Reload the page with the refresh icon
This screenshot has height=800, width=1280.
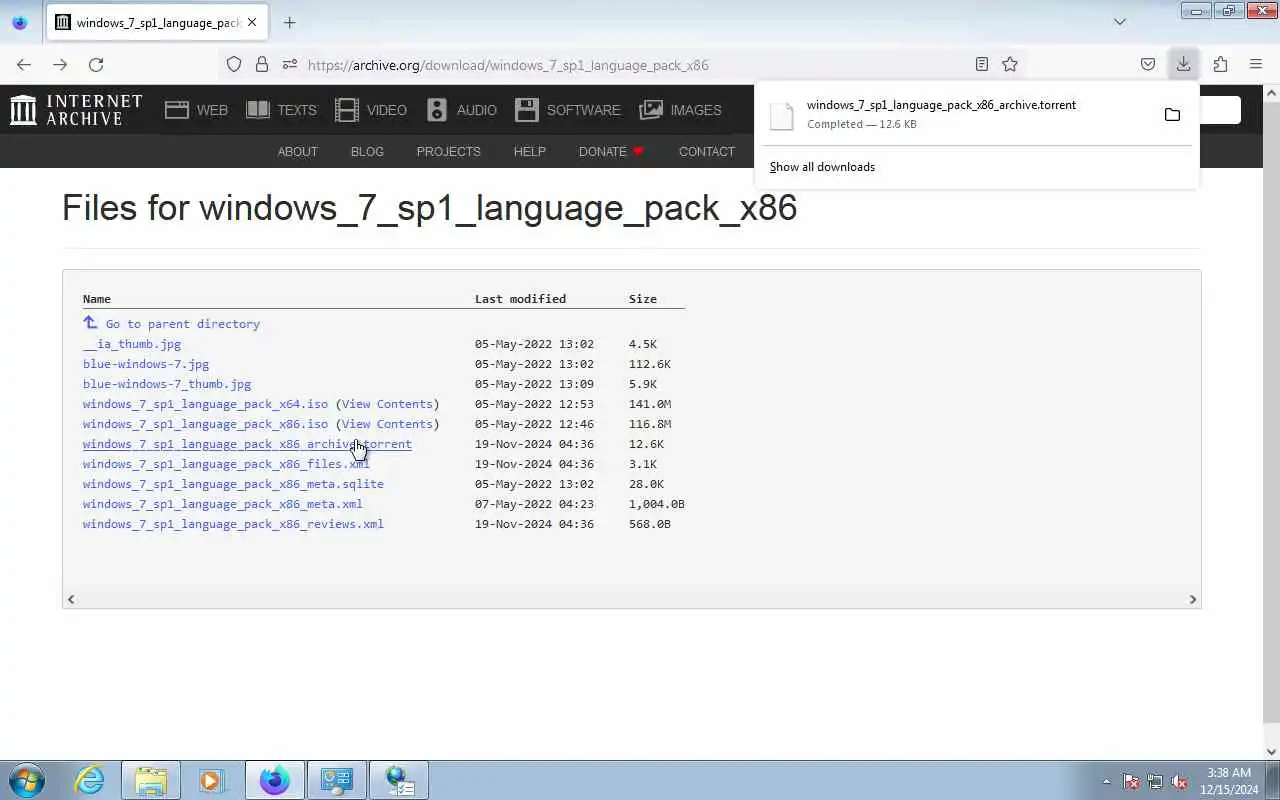pos(96,64)
